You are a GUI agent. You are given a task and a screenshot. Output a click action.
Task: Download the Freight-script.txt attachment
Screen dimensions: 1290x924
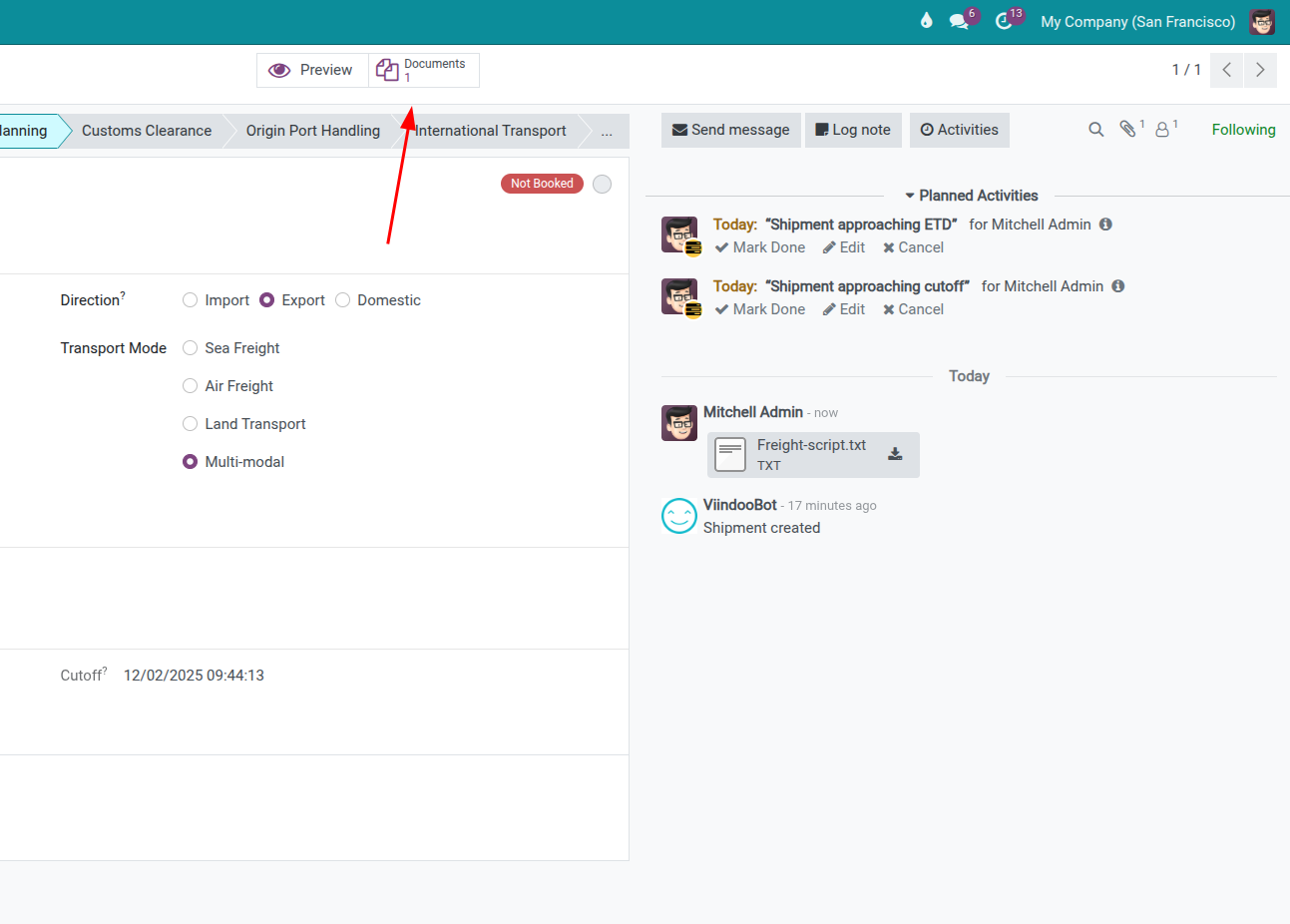point(895,454)
